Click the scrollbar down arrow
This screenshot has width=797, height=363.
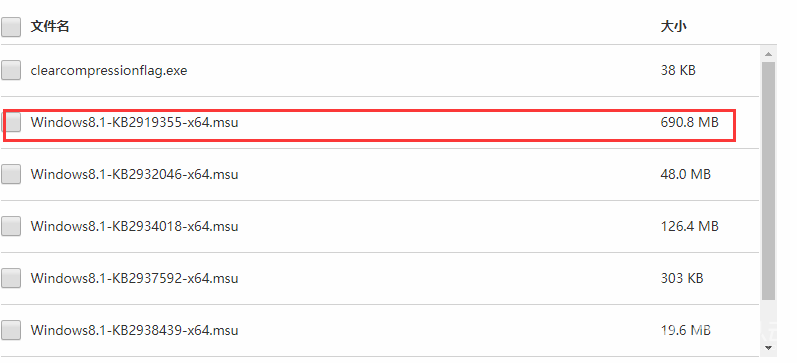[x=768, y=348]
